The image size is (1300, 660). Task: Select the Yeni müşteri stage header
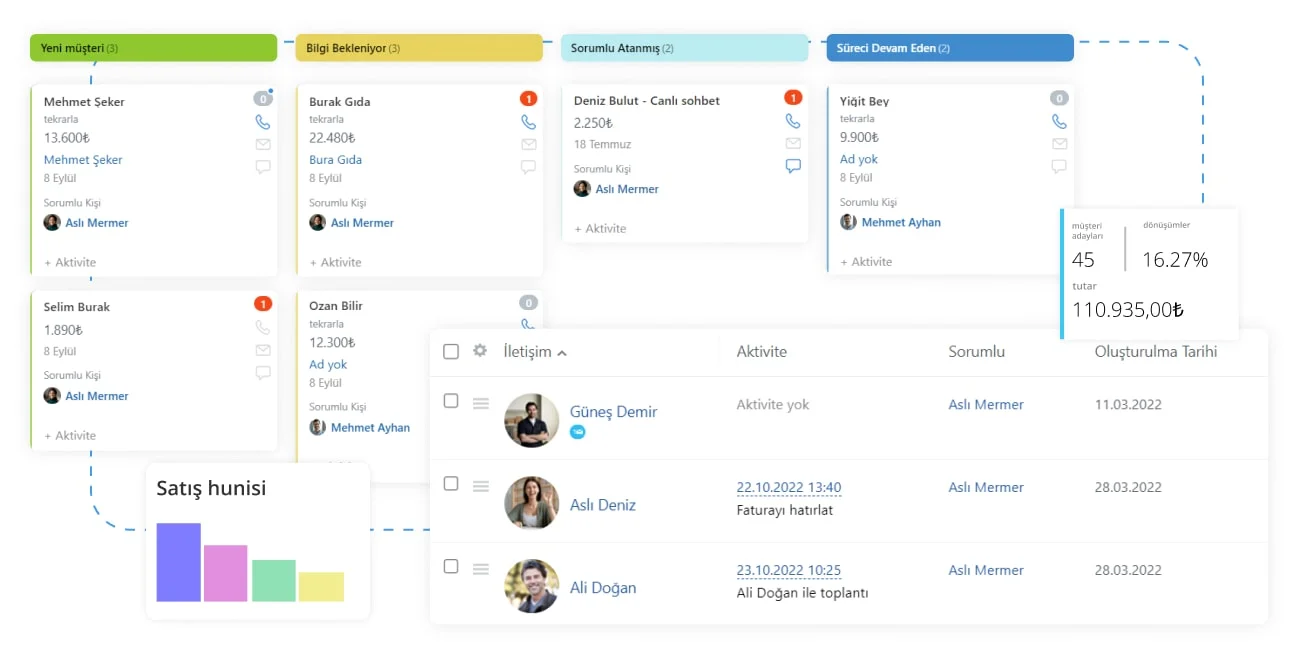click(154, 48)
